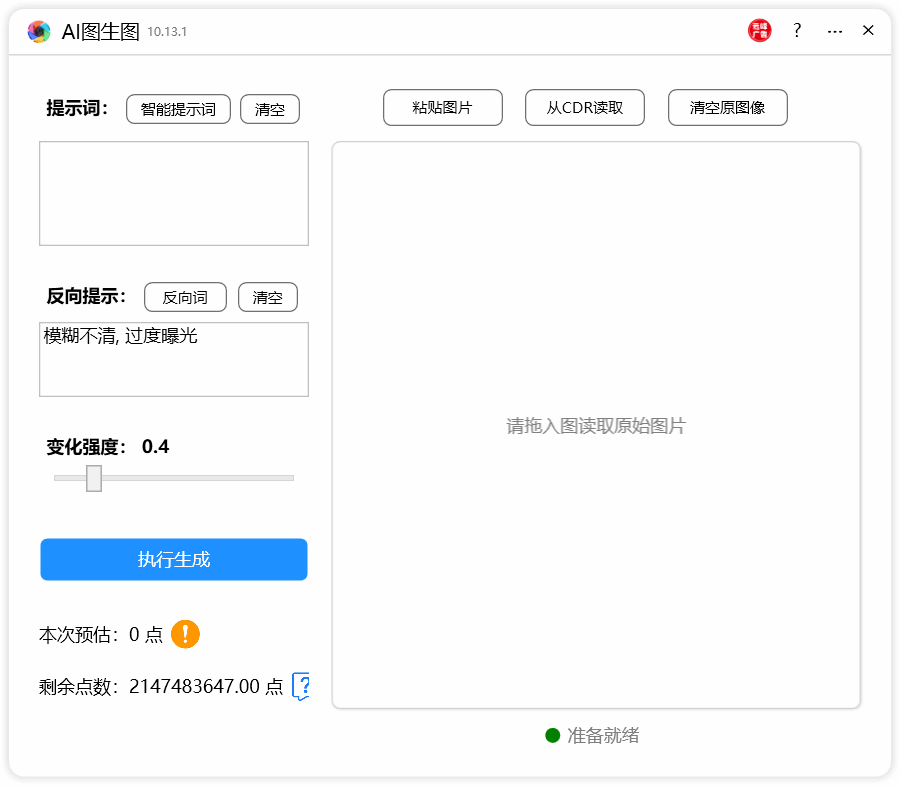This screenshot has width=900, height=786.
Task: Click 从CDR读取 to load image
Action: 584,108
